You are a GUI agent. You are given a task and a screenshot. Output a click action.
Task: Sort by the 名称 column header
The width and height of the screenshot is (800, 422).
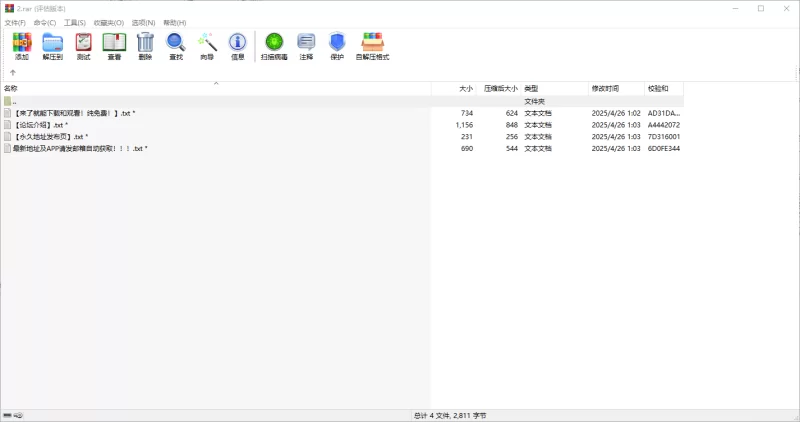coord(12,89)
